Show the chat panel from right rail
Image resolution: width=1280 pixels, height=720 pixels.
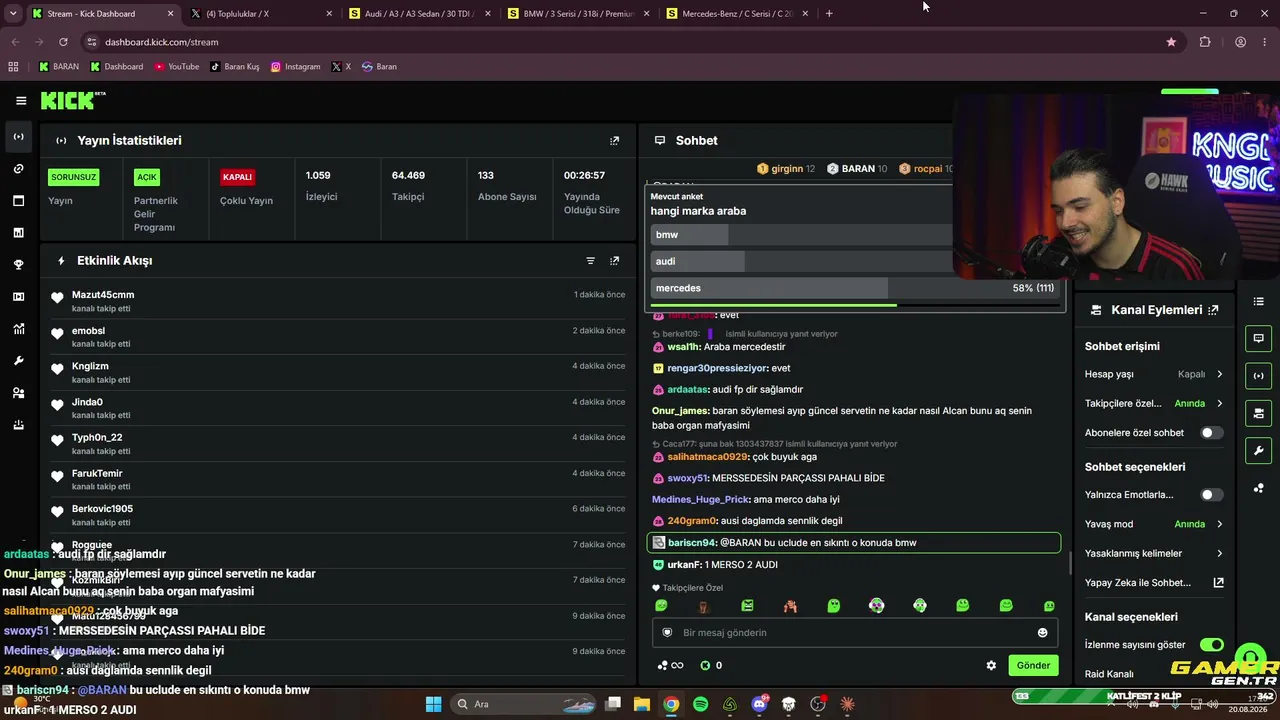coord(1258,339)
